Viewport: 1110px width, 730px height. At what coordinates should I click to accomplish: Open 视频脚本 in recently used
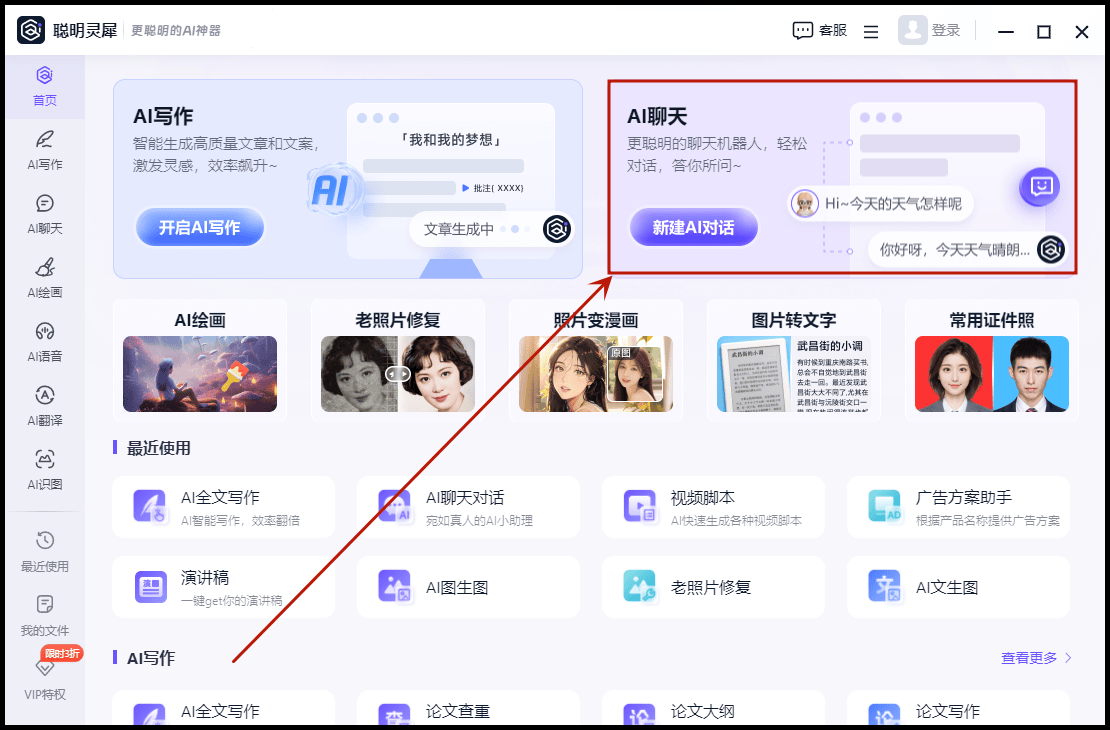coord(713,507)
